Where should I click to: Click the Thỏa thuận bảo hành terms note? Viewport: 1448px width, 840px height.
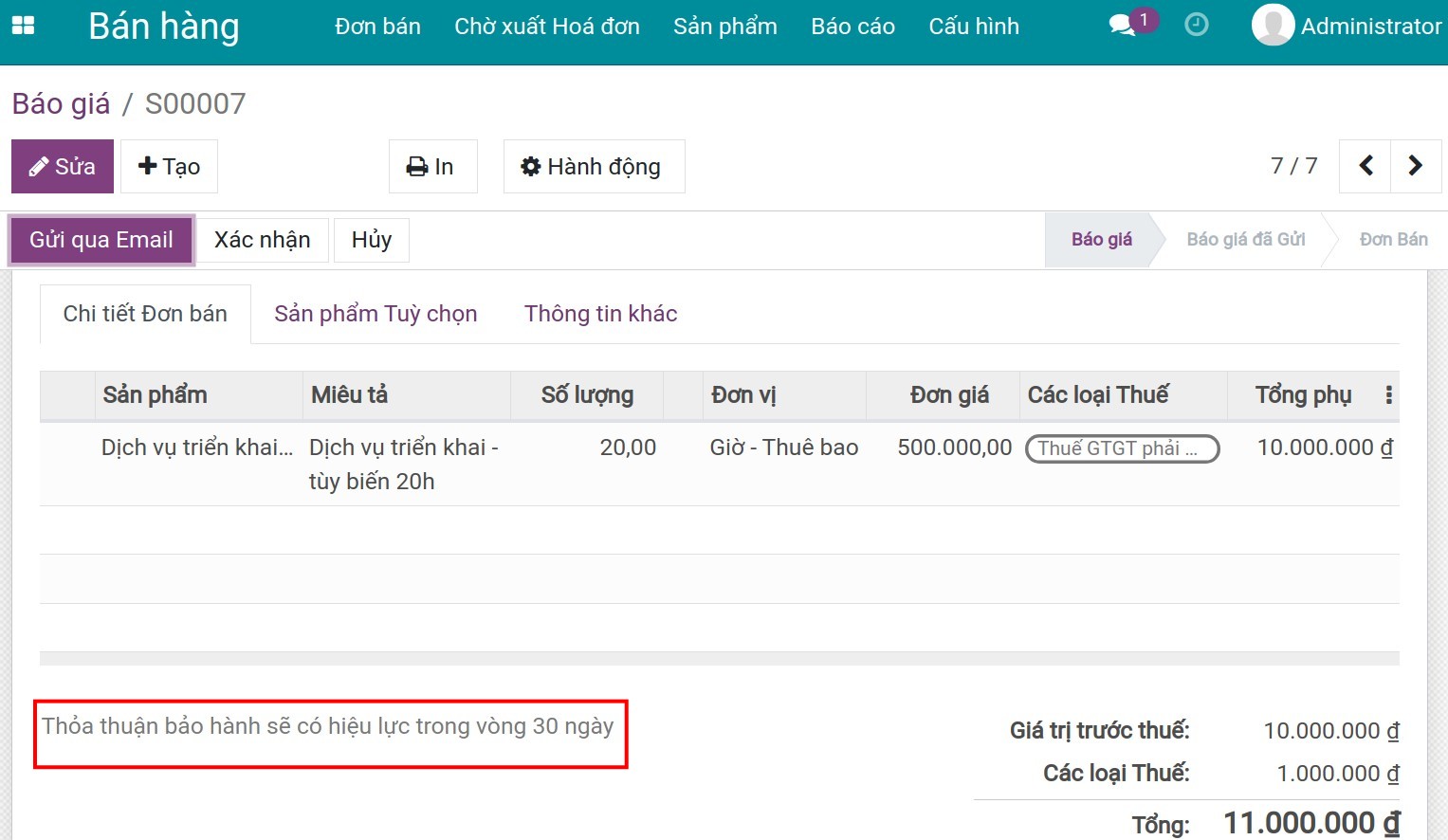click(328, 726)
